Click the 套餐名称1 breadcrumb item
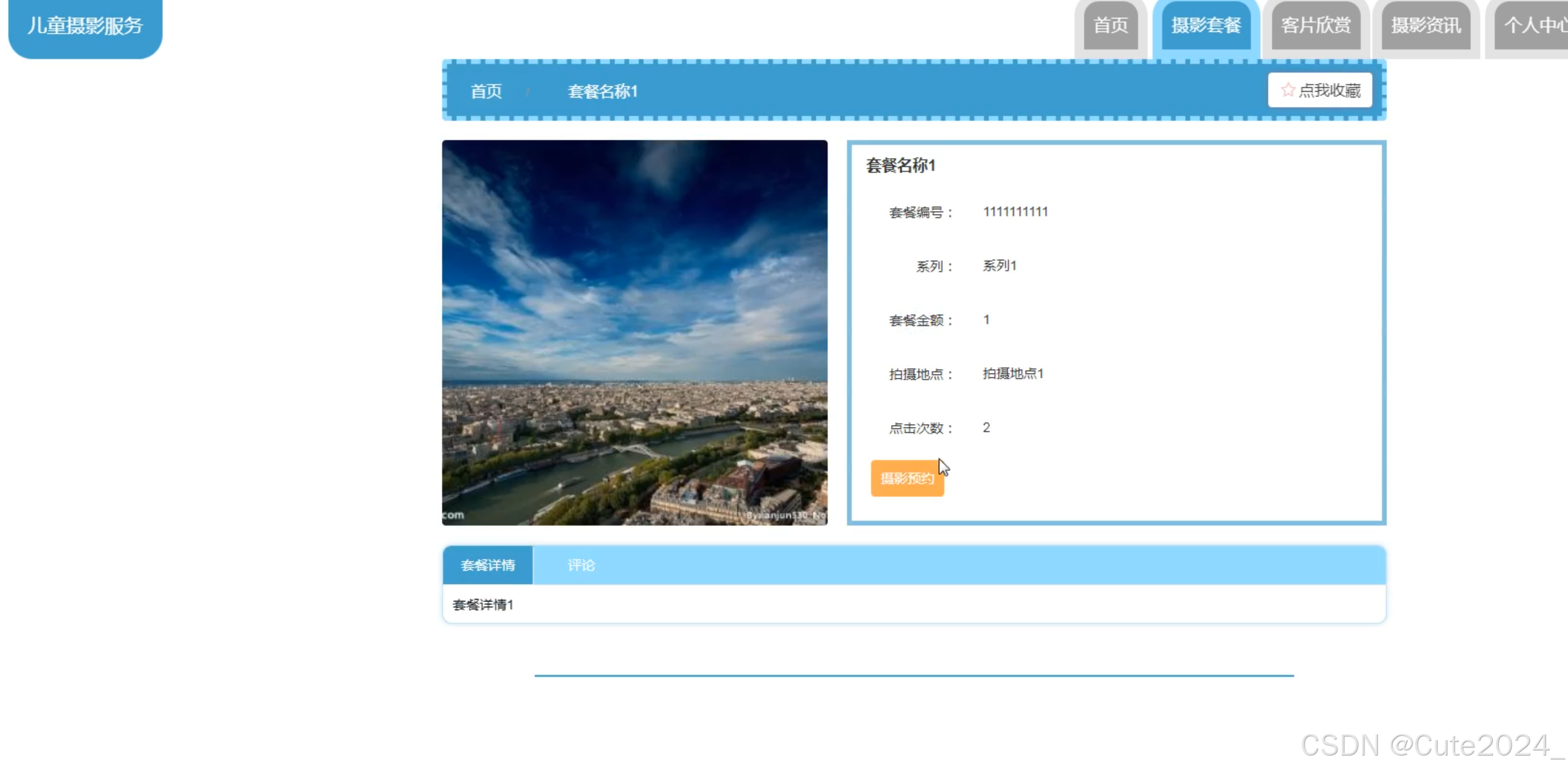1568x771 pixels. (x=602, y=91)
